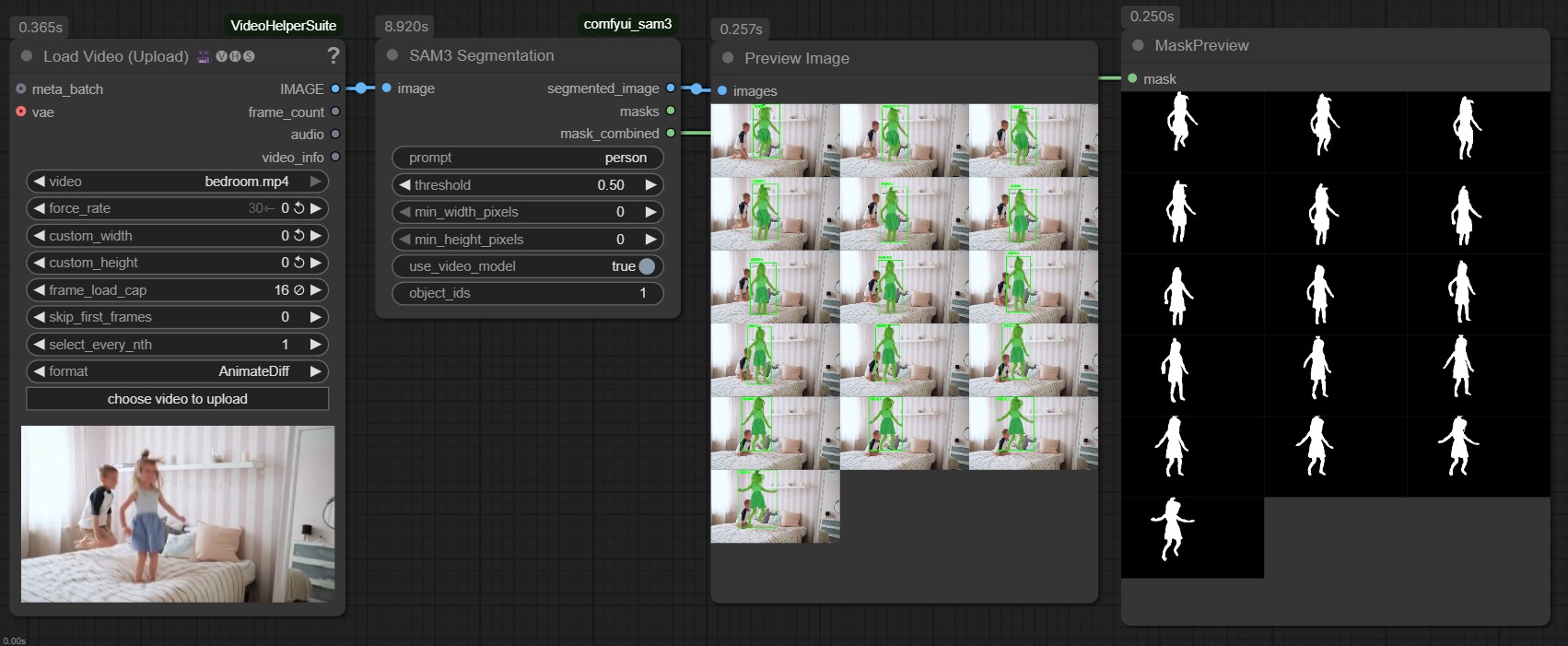Click the MaskPreview node title
Screen dimensions: 1568x646
(x=1201, y=45)
